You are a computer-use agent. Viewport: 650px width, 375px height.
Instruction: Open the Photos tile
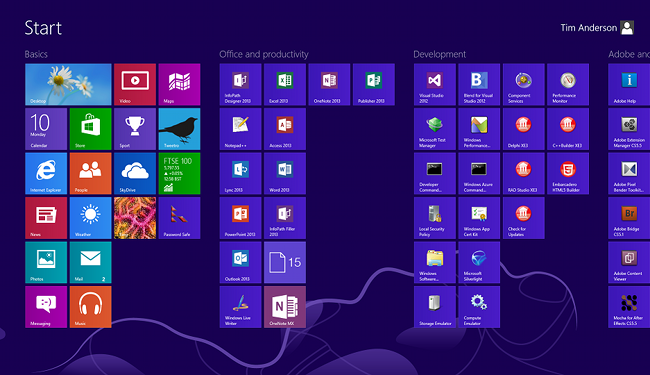point(46,262)
